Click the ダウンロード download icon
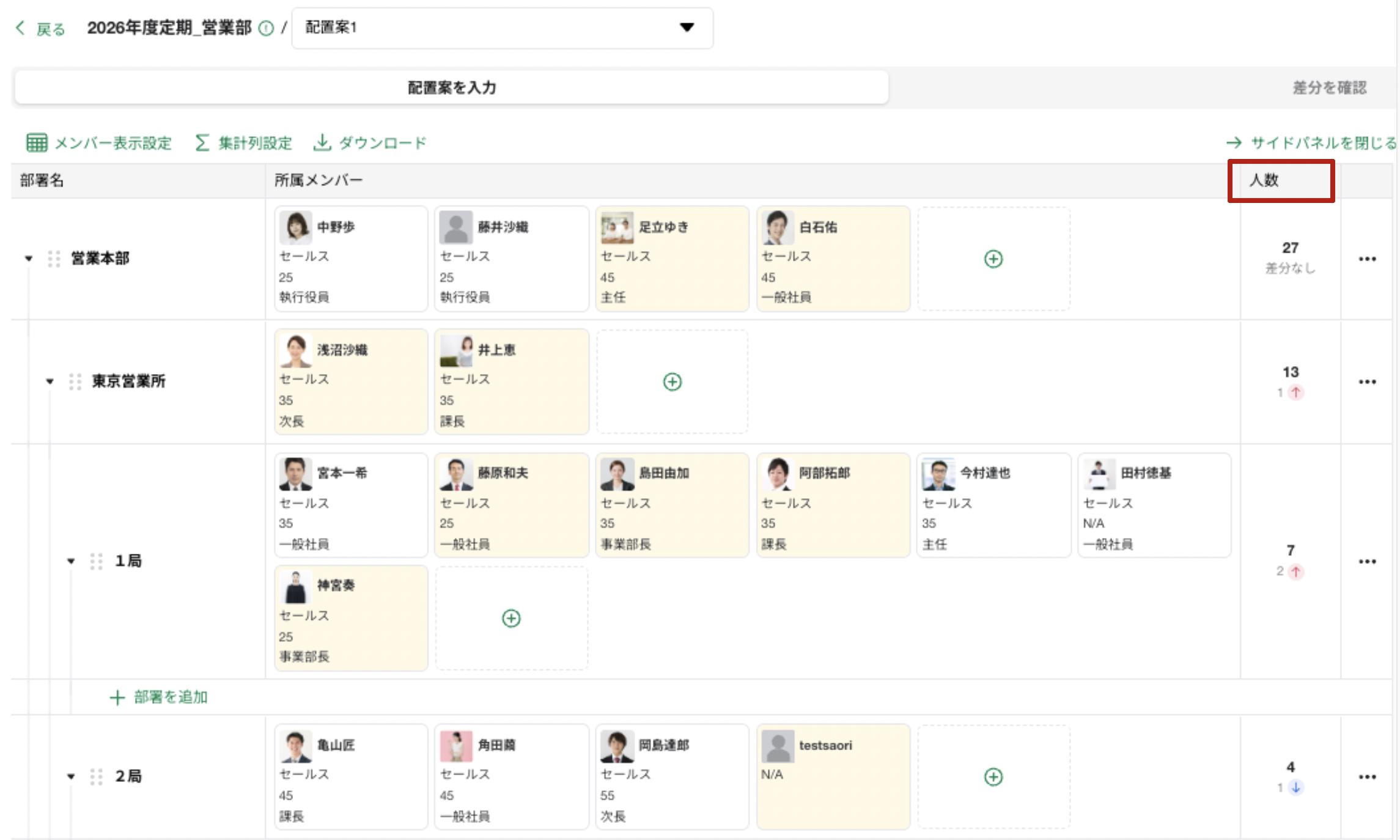1400x840 pixels. [322, 142]
